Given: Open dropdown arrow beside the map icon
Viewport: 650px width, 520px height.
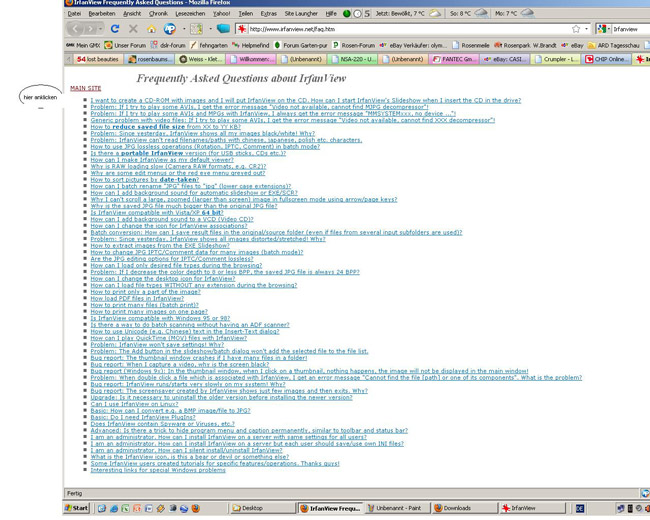Looking at the screenshot, I should click(210, 29).
